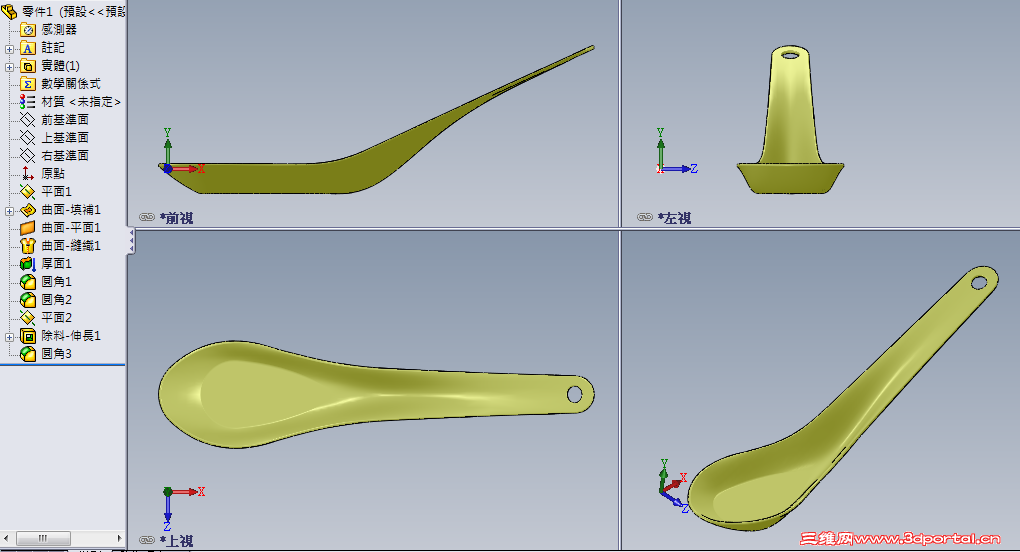Select the 感測器 sensors folder icon

[x=27, y=30]
